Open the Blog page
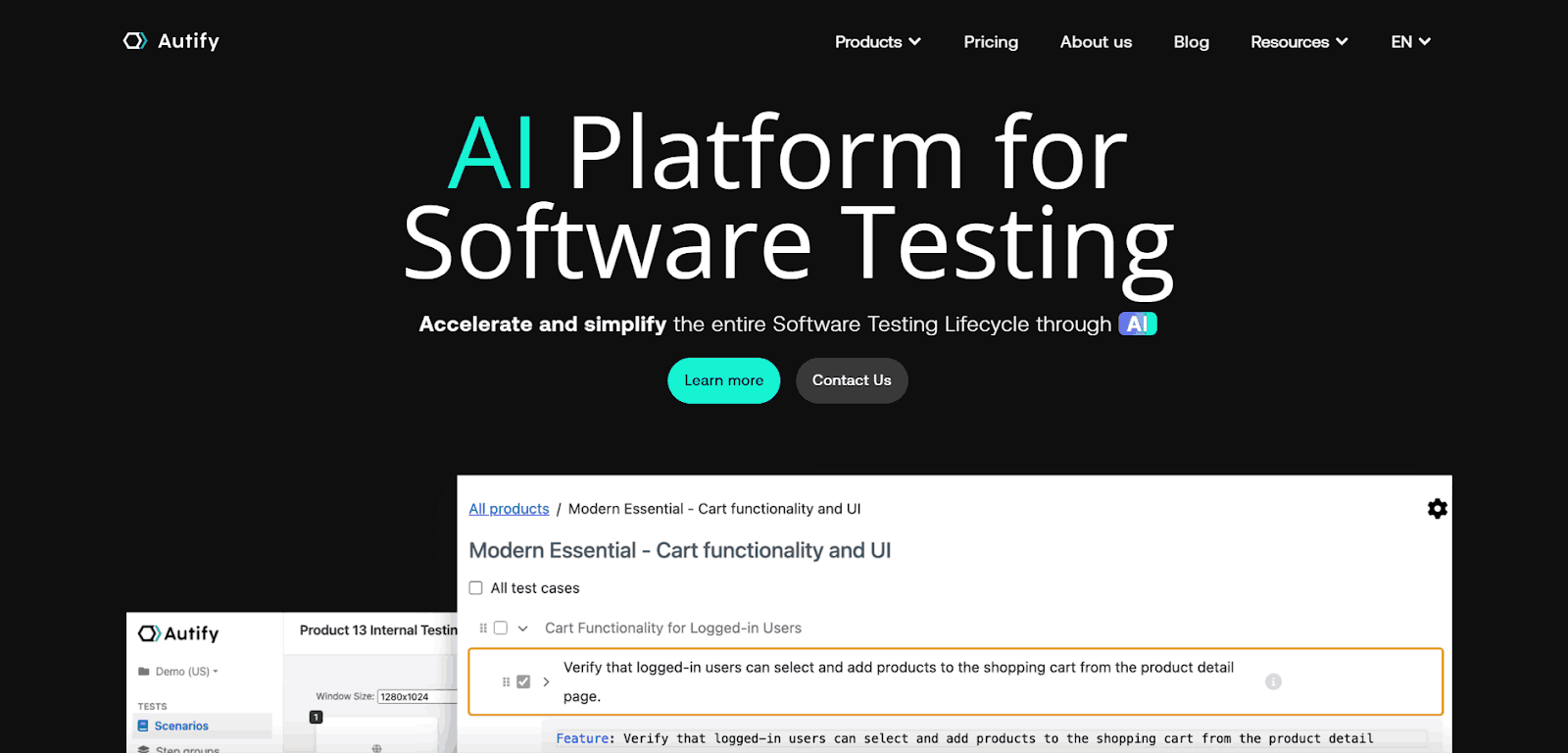Screen dimensions: 1568x753 (1191, 41)
